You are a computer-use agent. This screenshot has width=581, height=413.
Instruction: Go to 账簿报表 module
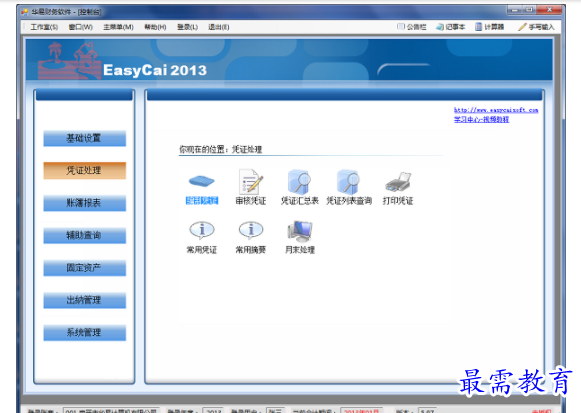(x=84, y=203)
